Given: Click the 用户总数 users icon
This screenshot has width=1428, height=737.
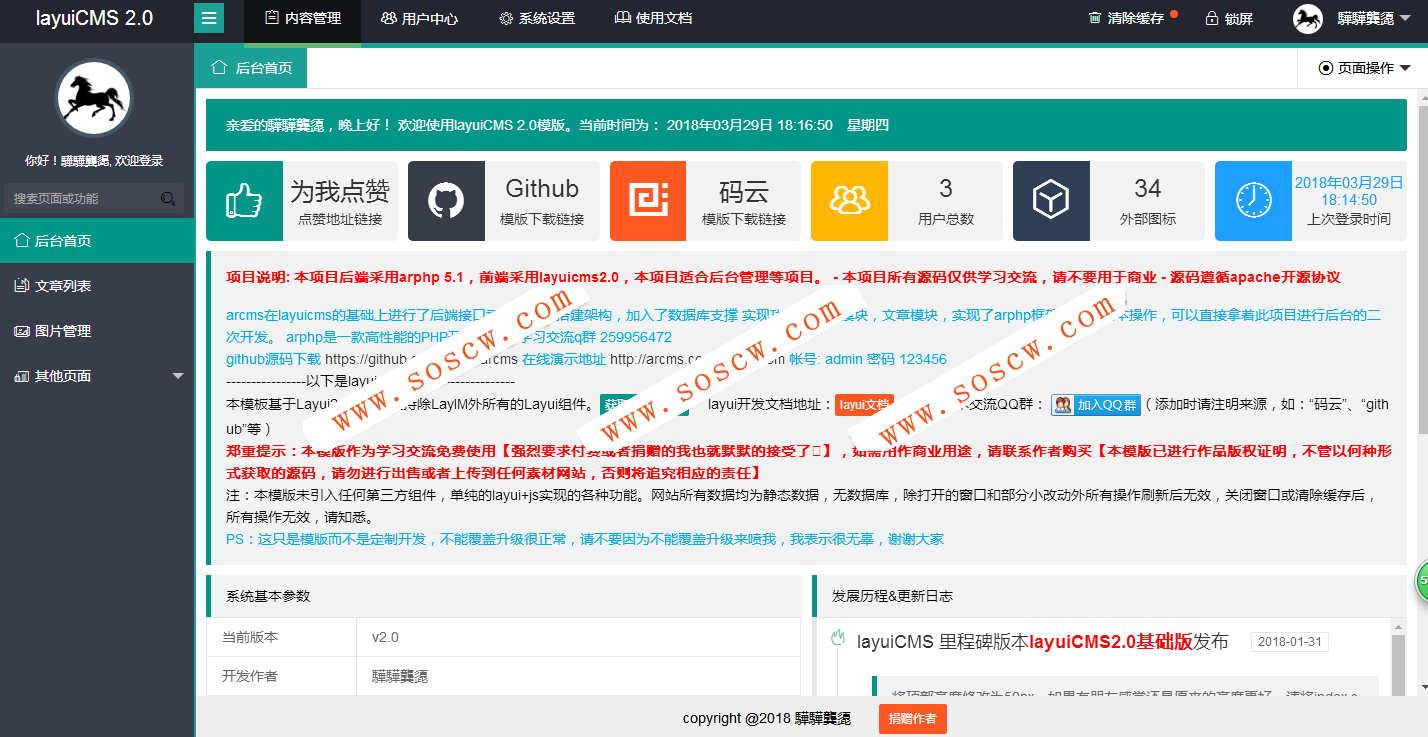Looking at the screenshot, I should coord(850,201).
